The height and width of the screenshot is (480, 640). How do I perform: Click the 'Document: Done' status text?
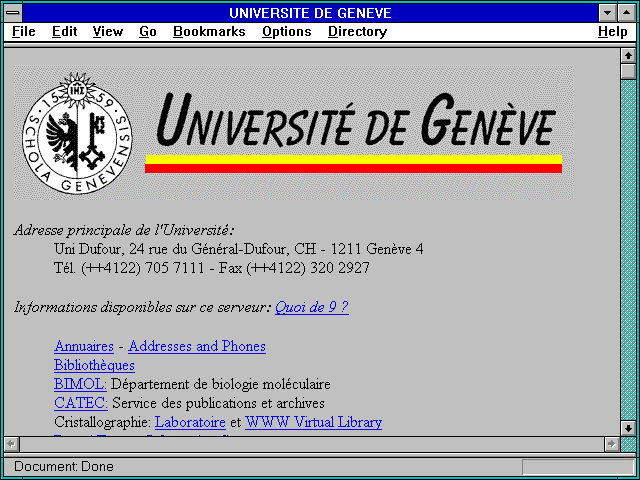click(64, 467)
